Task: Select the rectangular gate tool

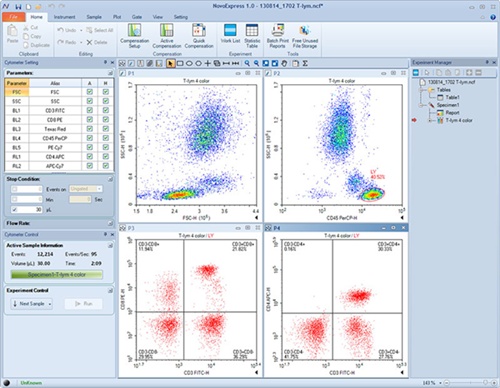Action: pos(180,63)
